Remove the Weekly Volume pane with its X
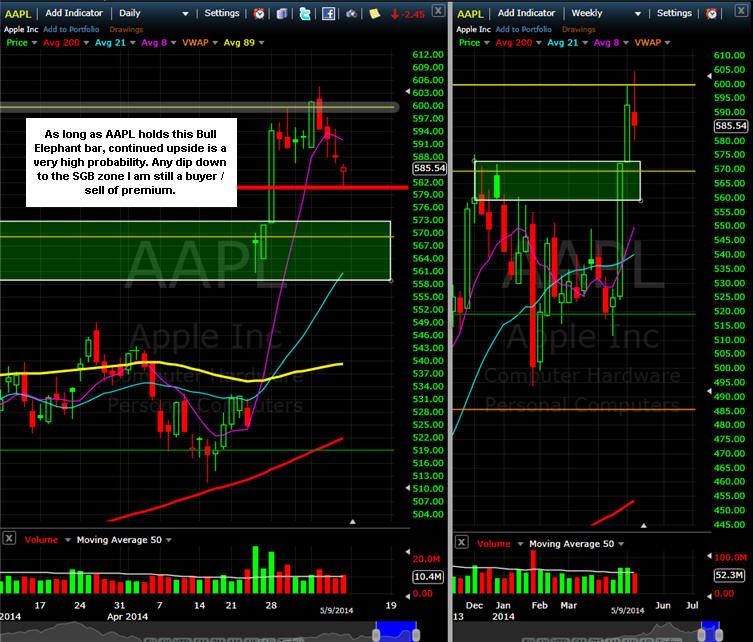This screenshot has width=753, height=642. click(462, 542)
